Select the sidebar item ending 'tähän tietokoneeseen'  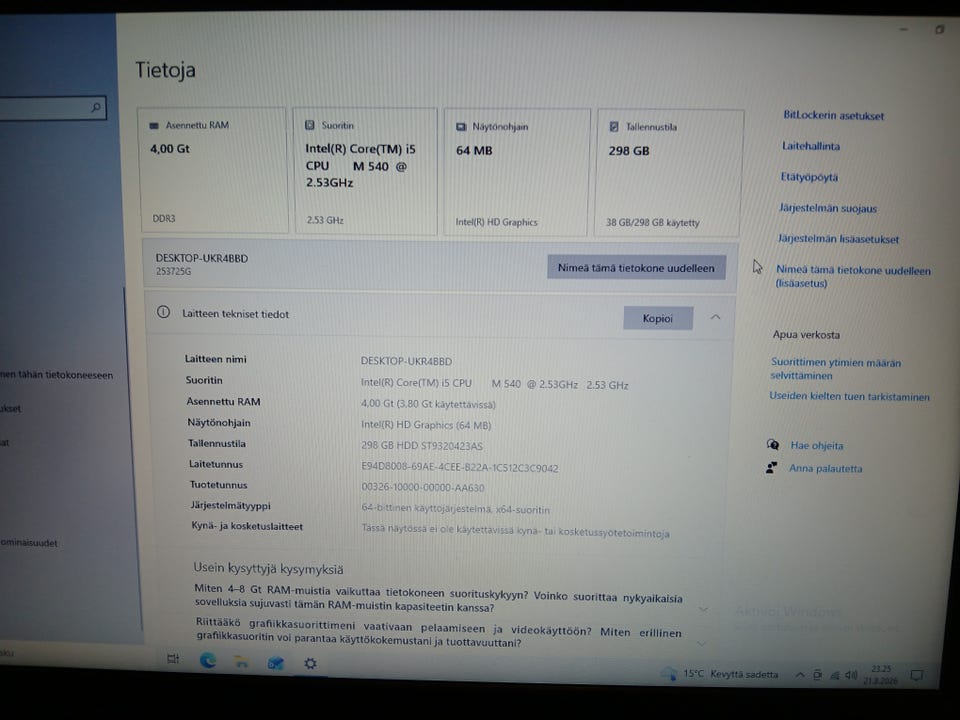[56, 375]
